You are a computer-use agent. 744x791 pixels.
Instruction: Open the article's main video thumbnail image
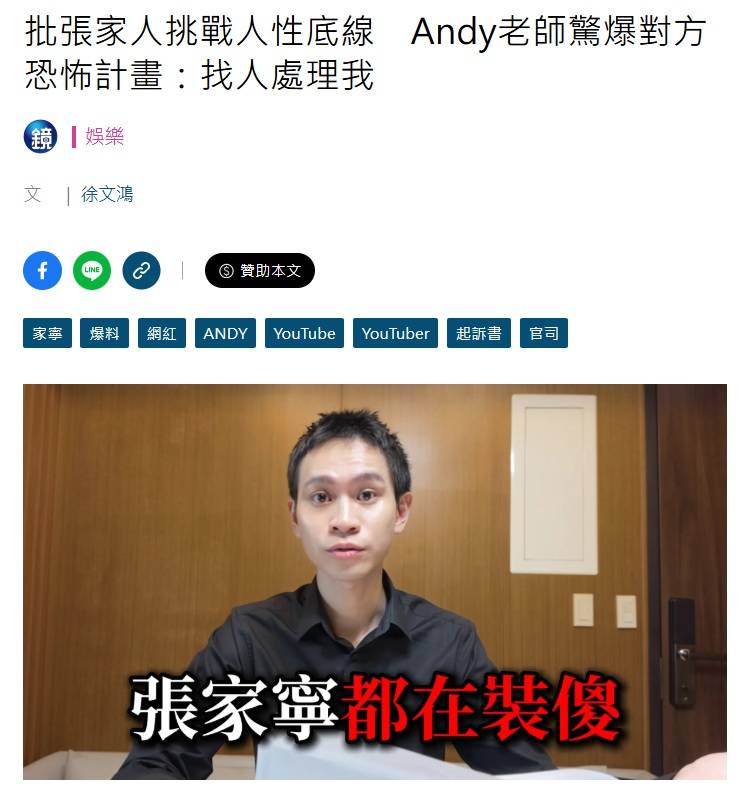(375, 582)
